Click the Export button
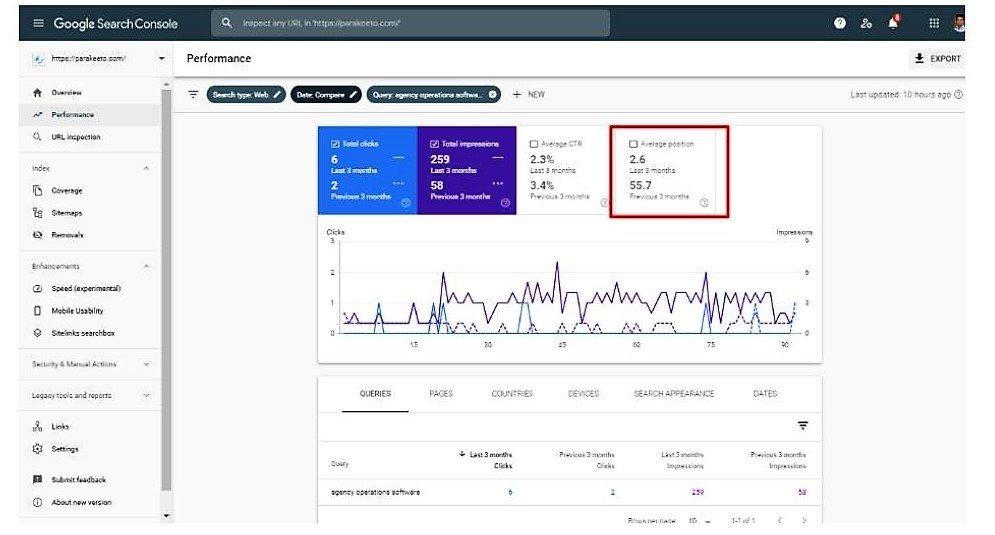Viewport: 995px width, 535px height. coord(937,58)
